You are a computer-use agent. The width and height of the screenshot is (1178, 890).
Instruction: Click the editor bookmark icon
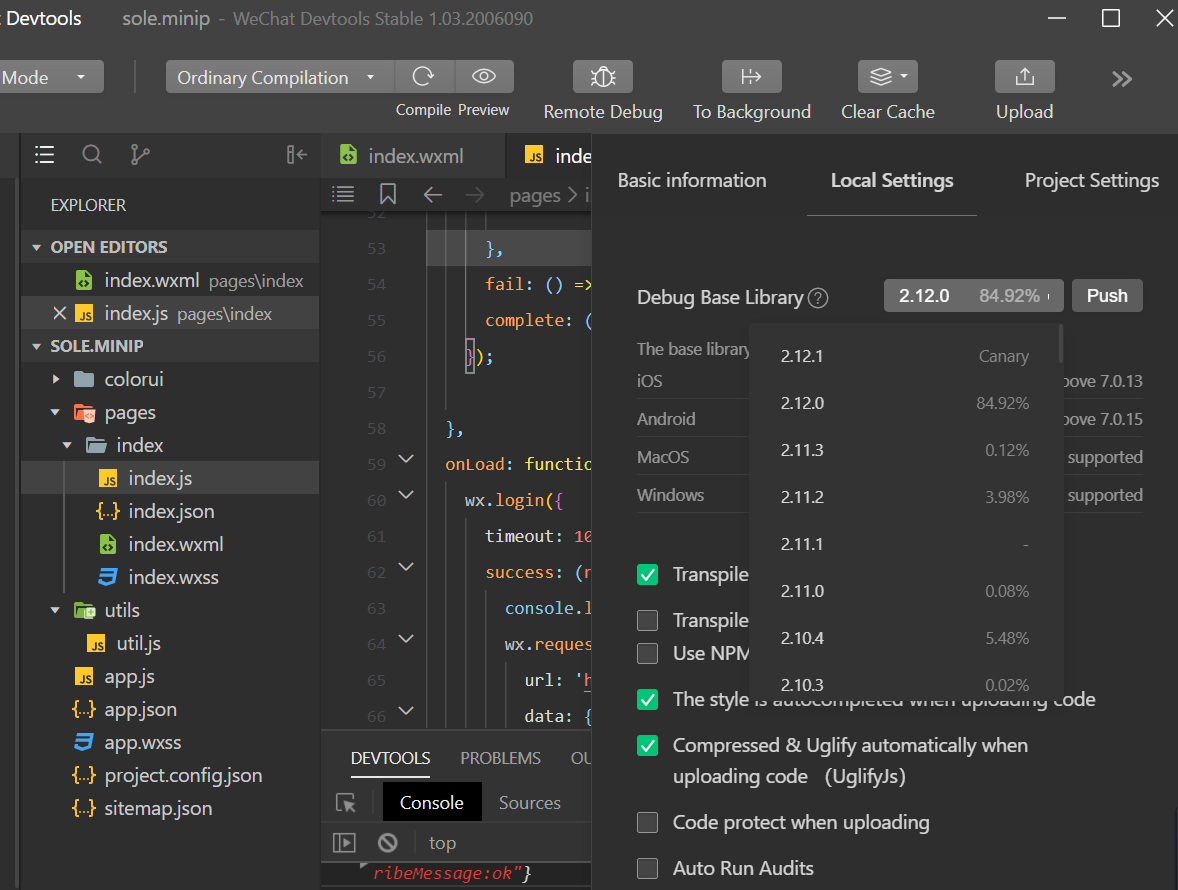point(388,195)
